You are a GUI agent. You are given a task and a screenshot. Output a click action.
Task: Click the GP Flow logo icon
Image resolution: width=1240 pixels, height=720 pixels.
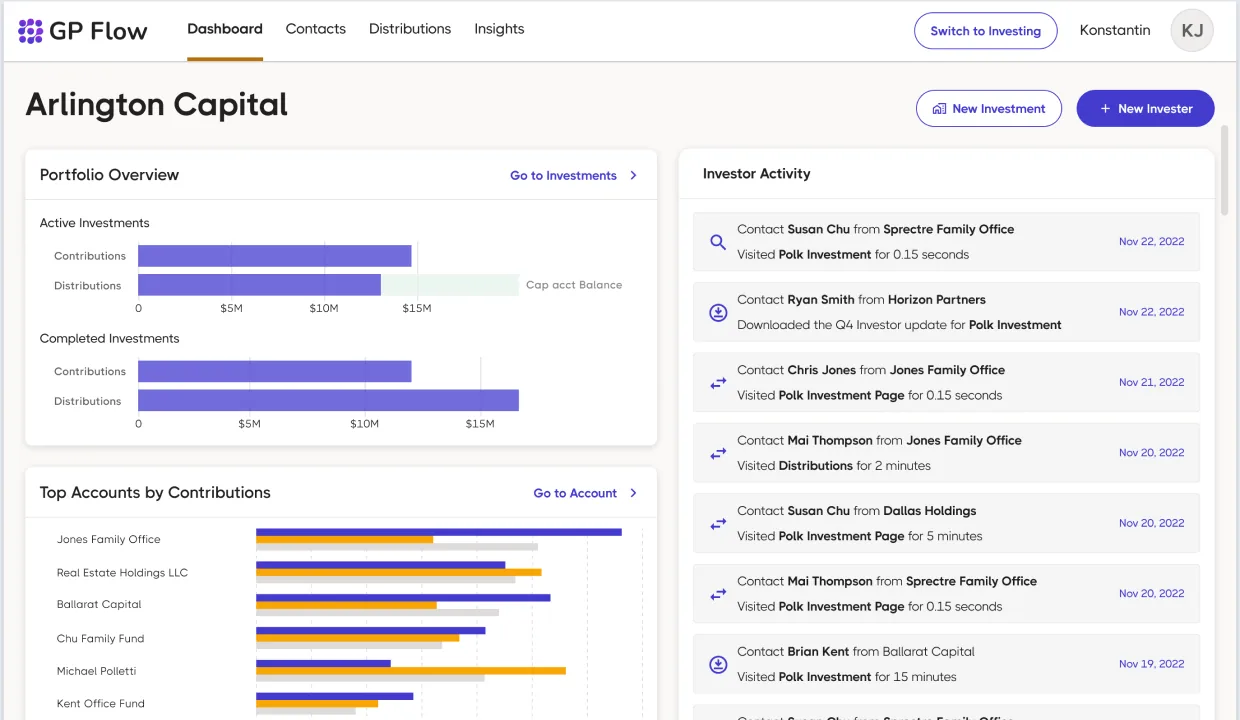(31, 31)
